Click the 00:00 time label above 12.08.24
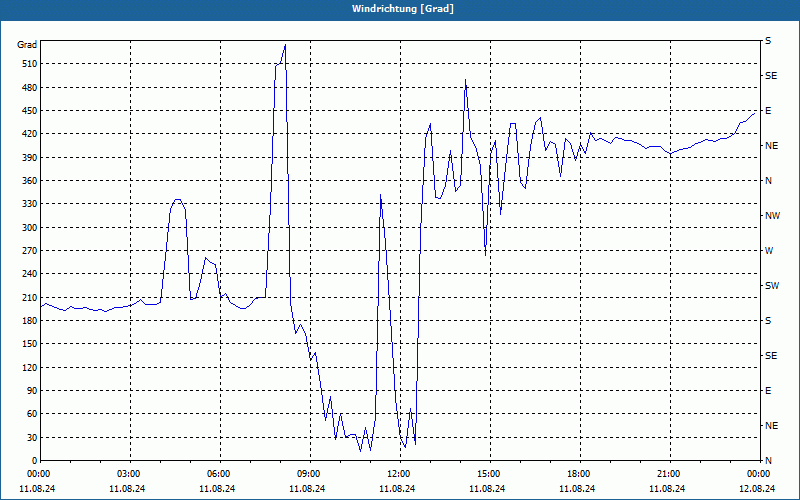 click(x=758, y=473)
